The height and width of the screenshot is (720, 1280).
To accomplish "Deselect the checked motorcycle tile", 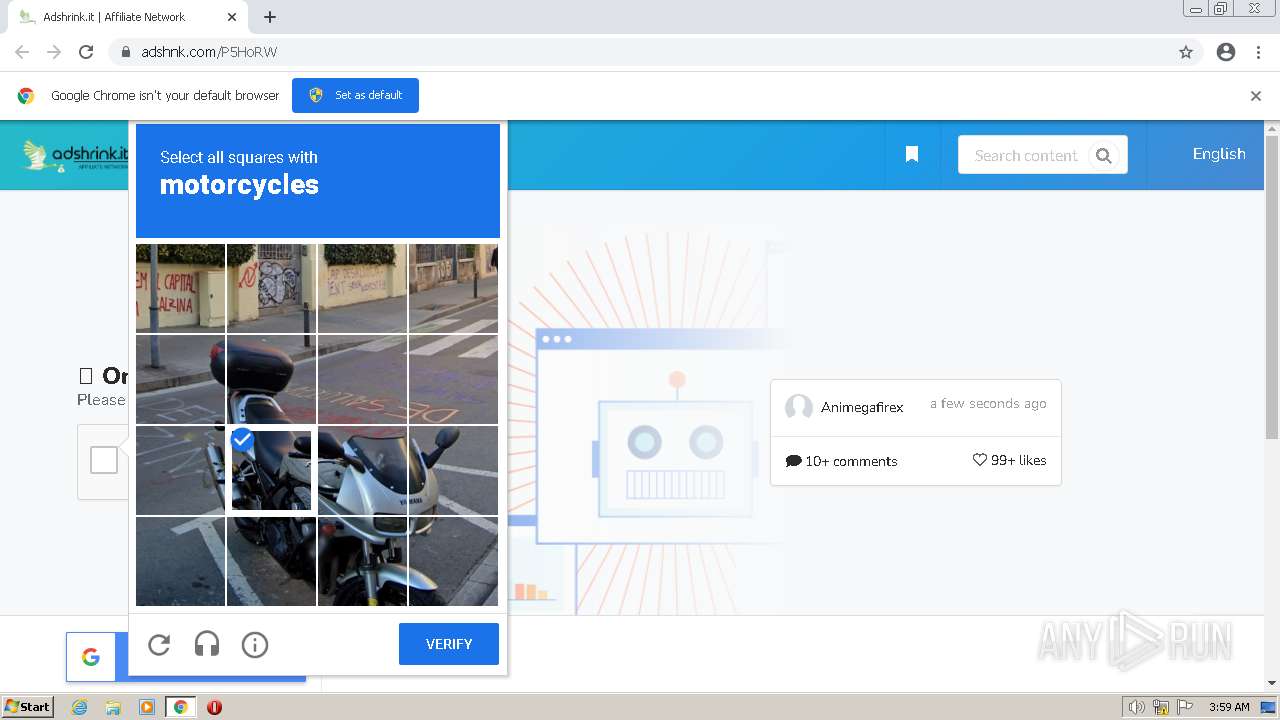I will click(x=271, y=470).
